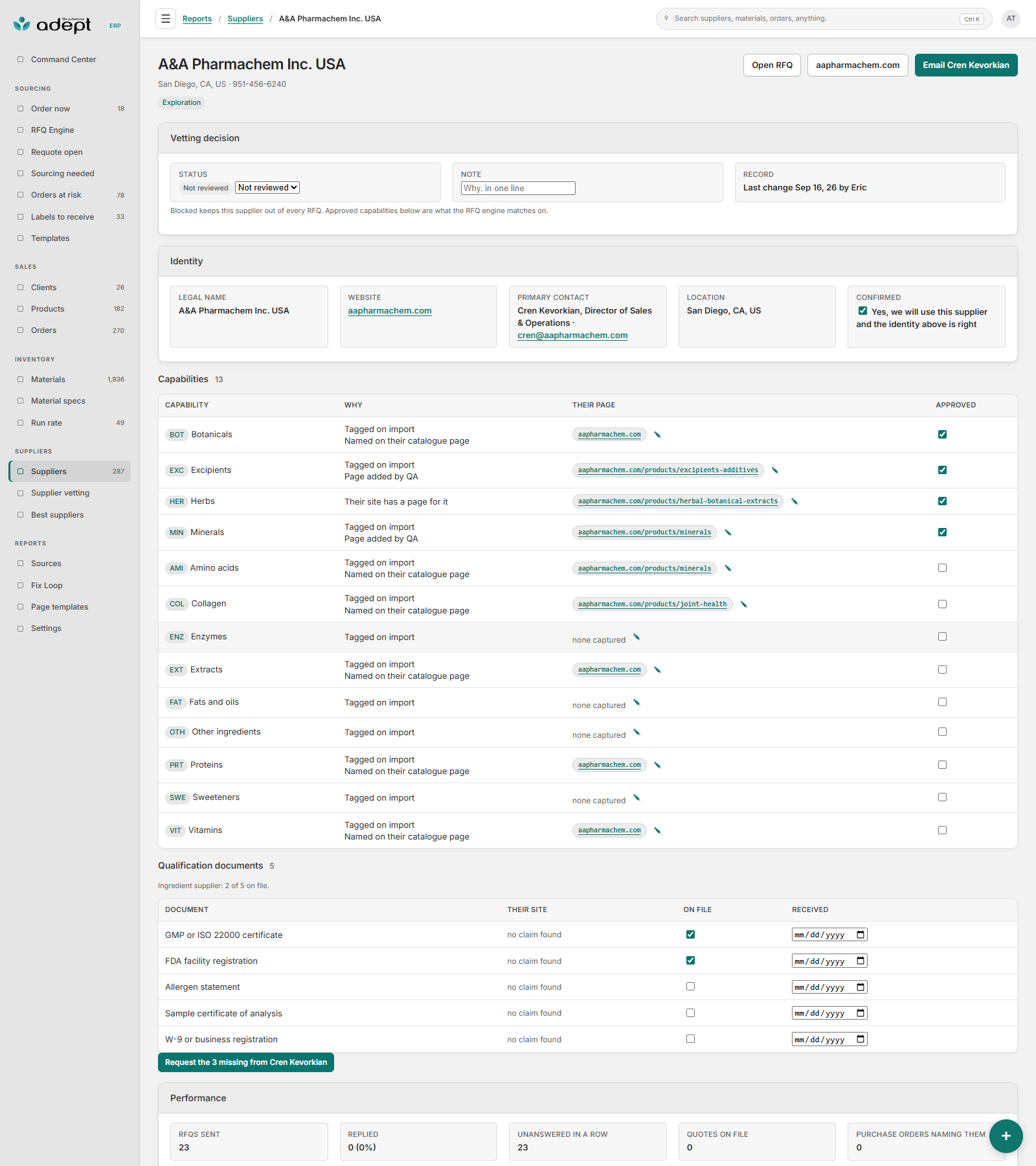1036x1166 pixels.
Task: Edit the Other ingredients page pencil
Action: tap(636, 733)
